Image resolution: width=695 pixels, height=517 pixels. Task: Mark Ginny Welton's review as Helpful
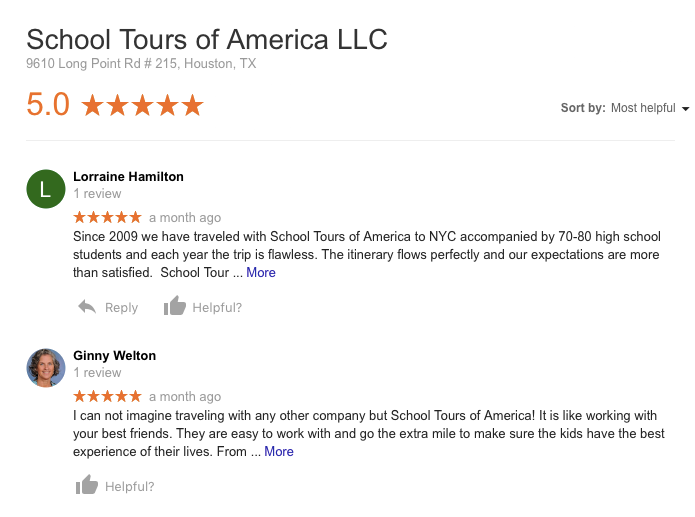coord(130,487)
